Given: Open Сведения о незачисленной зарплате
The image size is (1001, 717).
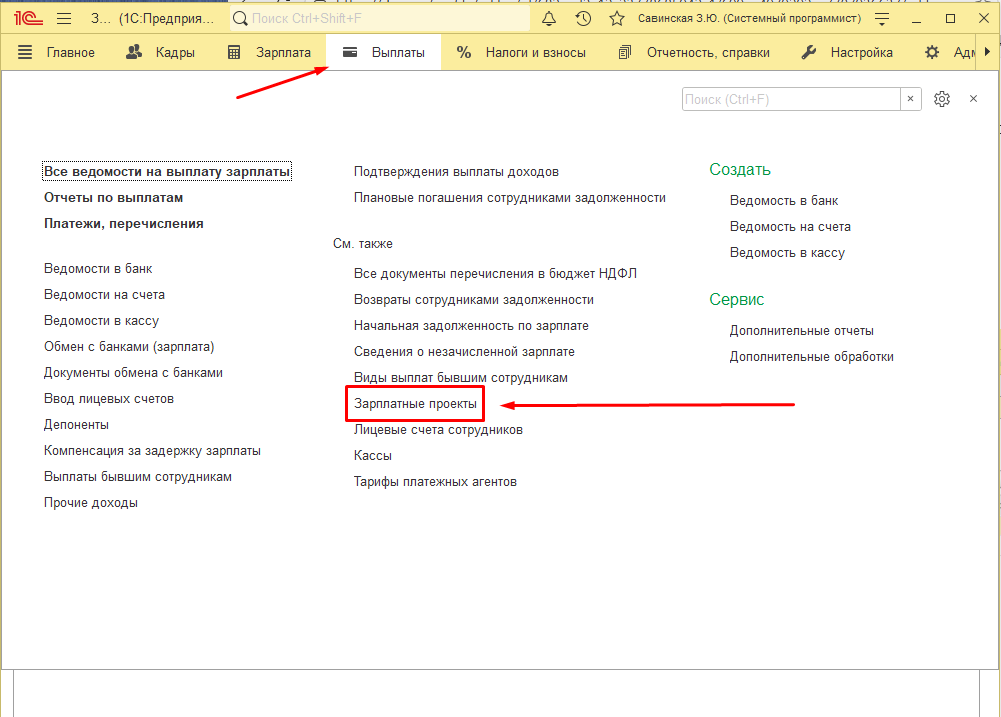Looking at the screenshot, I should tap(465, 352).
